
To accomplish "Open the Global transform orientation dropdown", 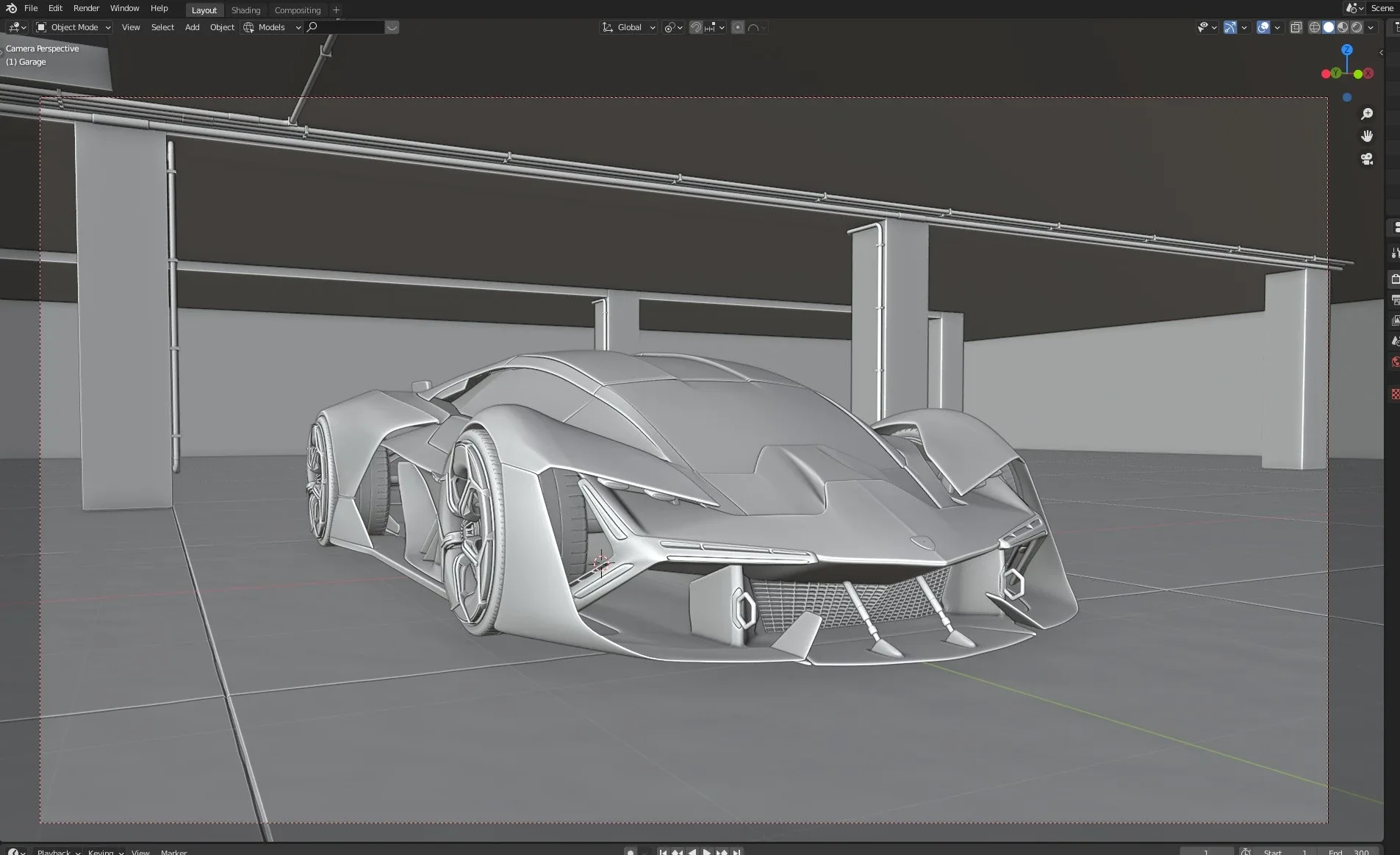I will click(x=628, y=27).
